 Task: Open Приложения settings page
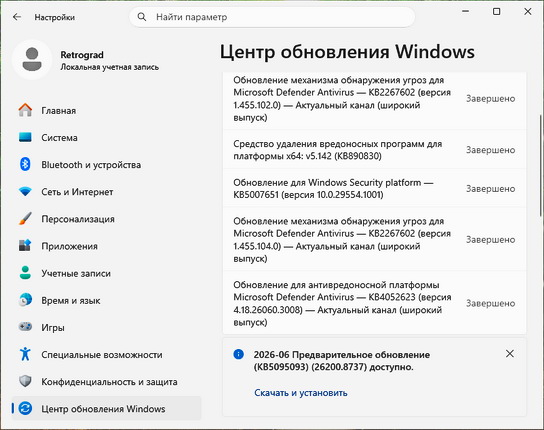[107, 246]
